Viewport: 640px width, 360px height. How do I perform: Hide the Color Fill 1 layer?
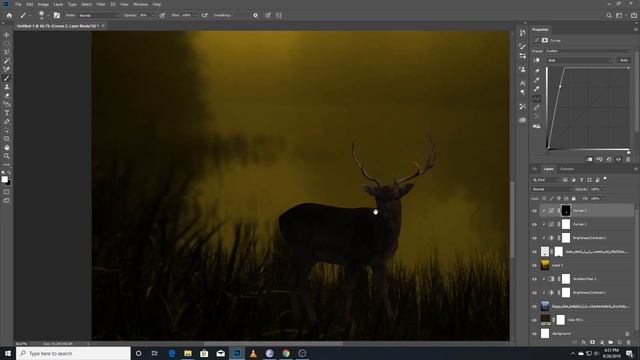(534, 320)
